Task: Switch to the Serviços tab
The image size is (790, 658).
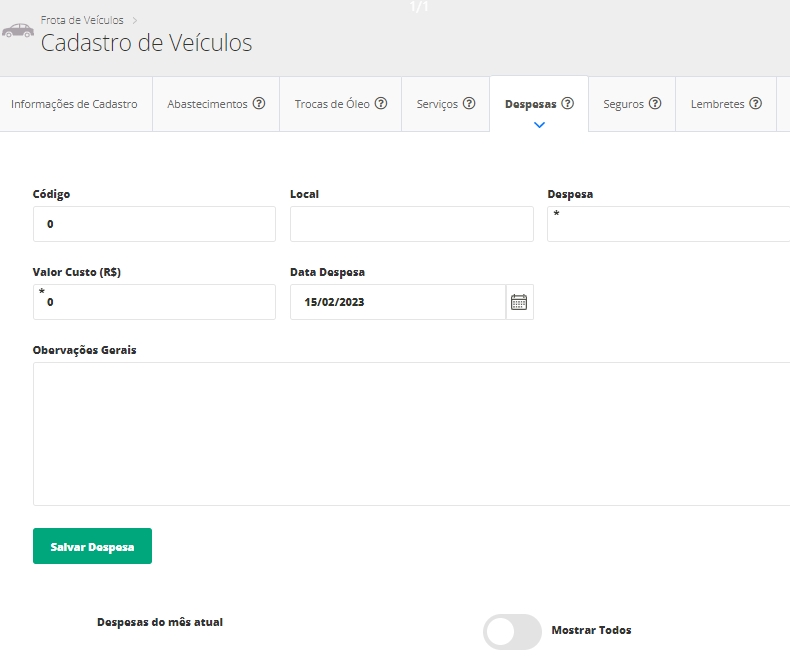Action: tap(445, 104)
